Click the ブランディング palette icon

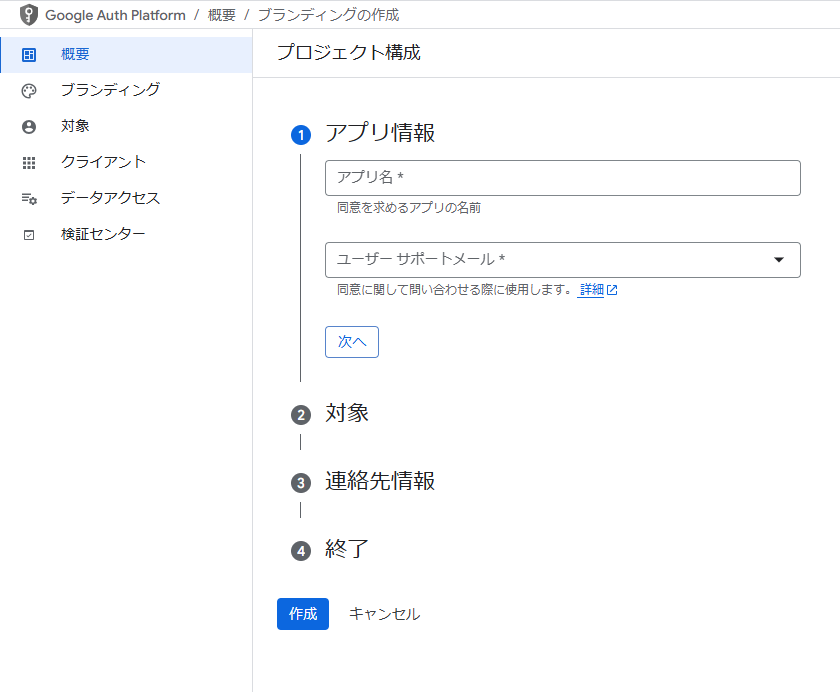coord(29,91)
